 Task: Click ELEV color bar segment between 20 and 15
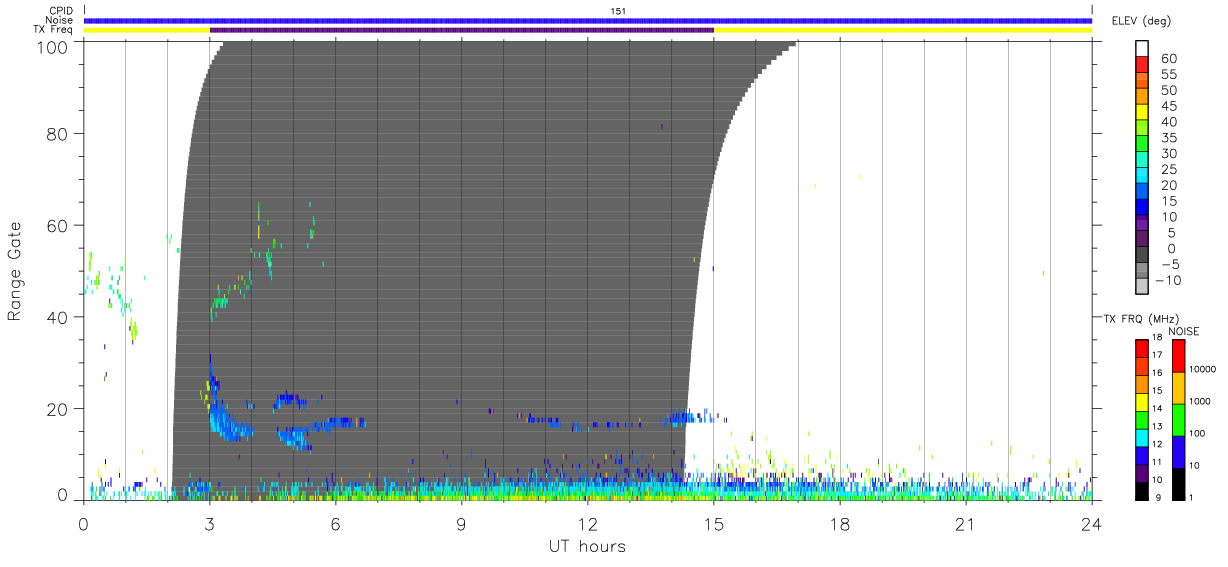tap(1142, 193)
